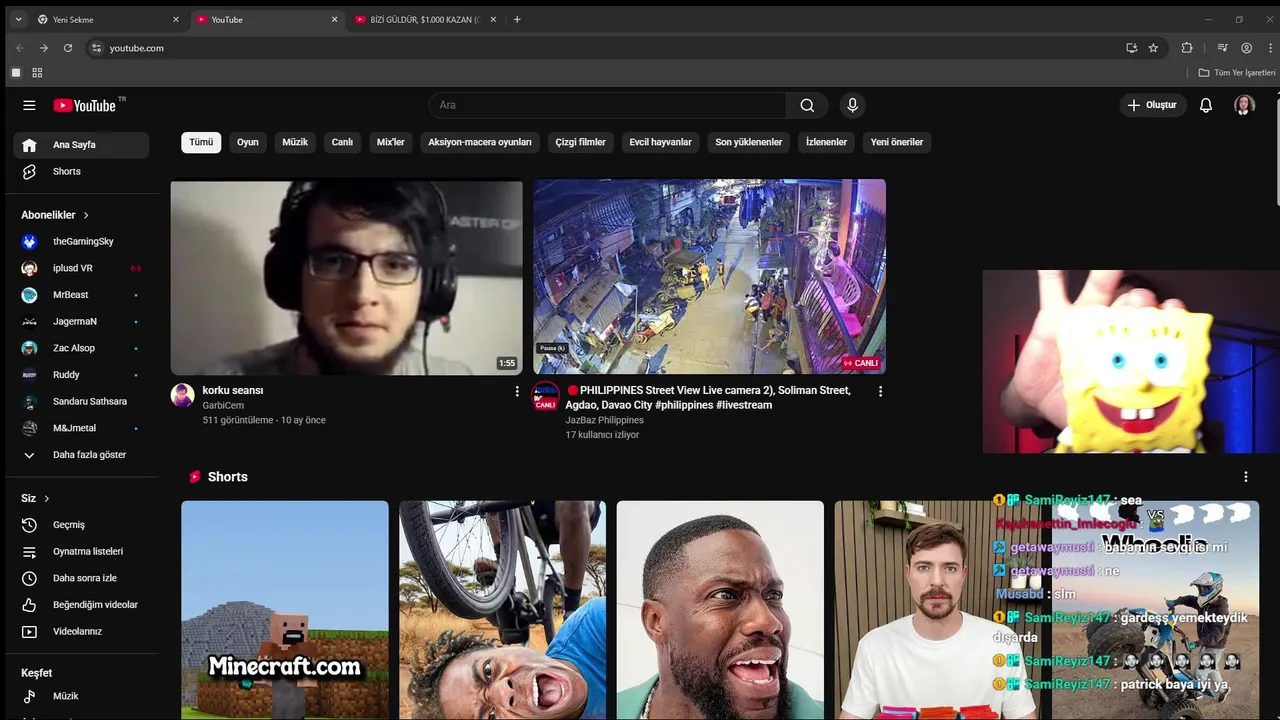Go to Ana Sayfa in sidebar
The height and width of the screenshot is (720, 1280).
[x=81, y=145]
